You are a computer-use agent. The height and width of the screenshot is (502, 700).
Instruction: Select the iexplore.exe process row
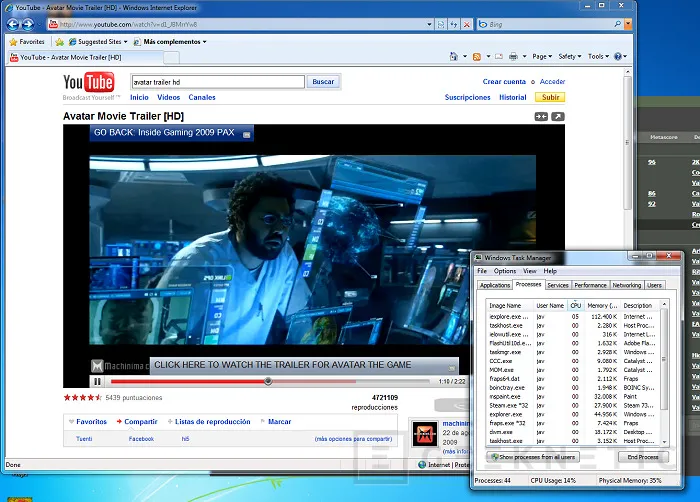[573, 317]
